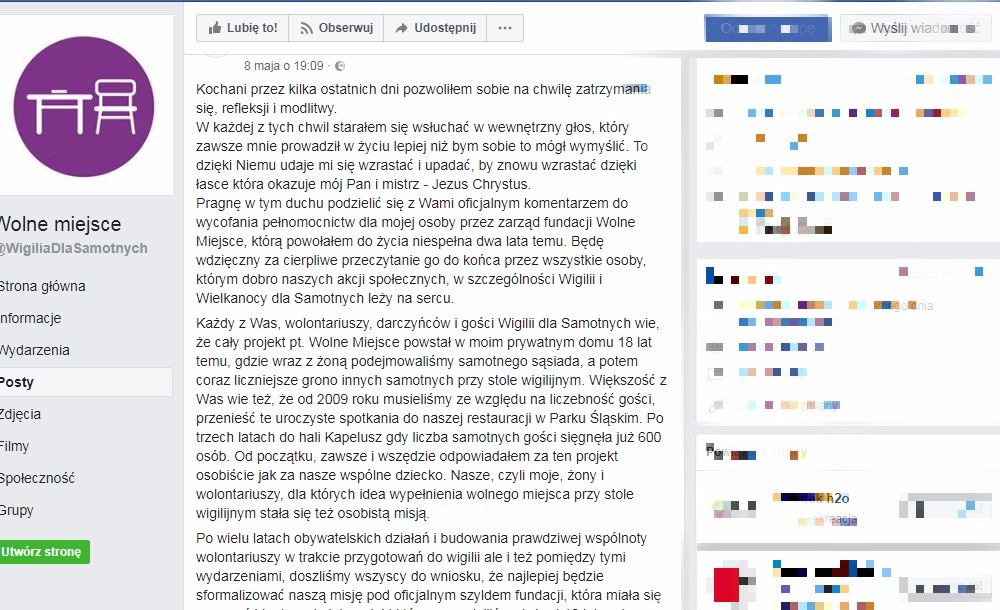Click the purple table and chair logo
The image size is (1000, 610).
pos(84,106)
